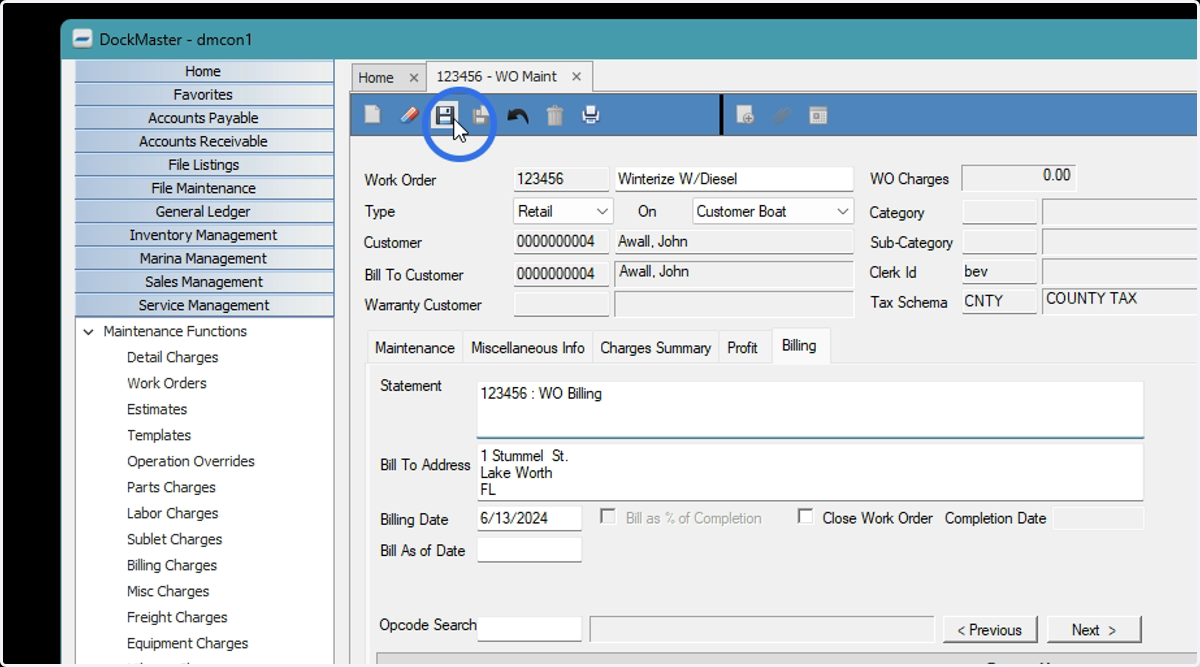Select the Billing tab
Image resolution: width=1200 pixels, height=667 pixels.
[x=799, y=345]
